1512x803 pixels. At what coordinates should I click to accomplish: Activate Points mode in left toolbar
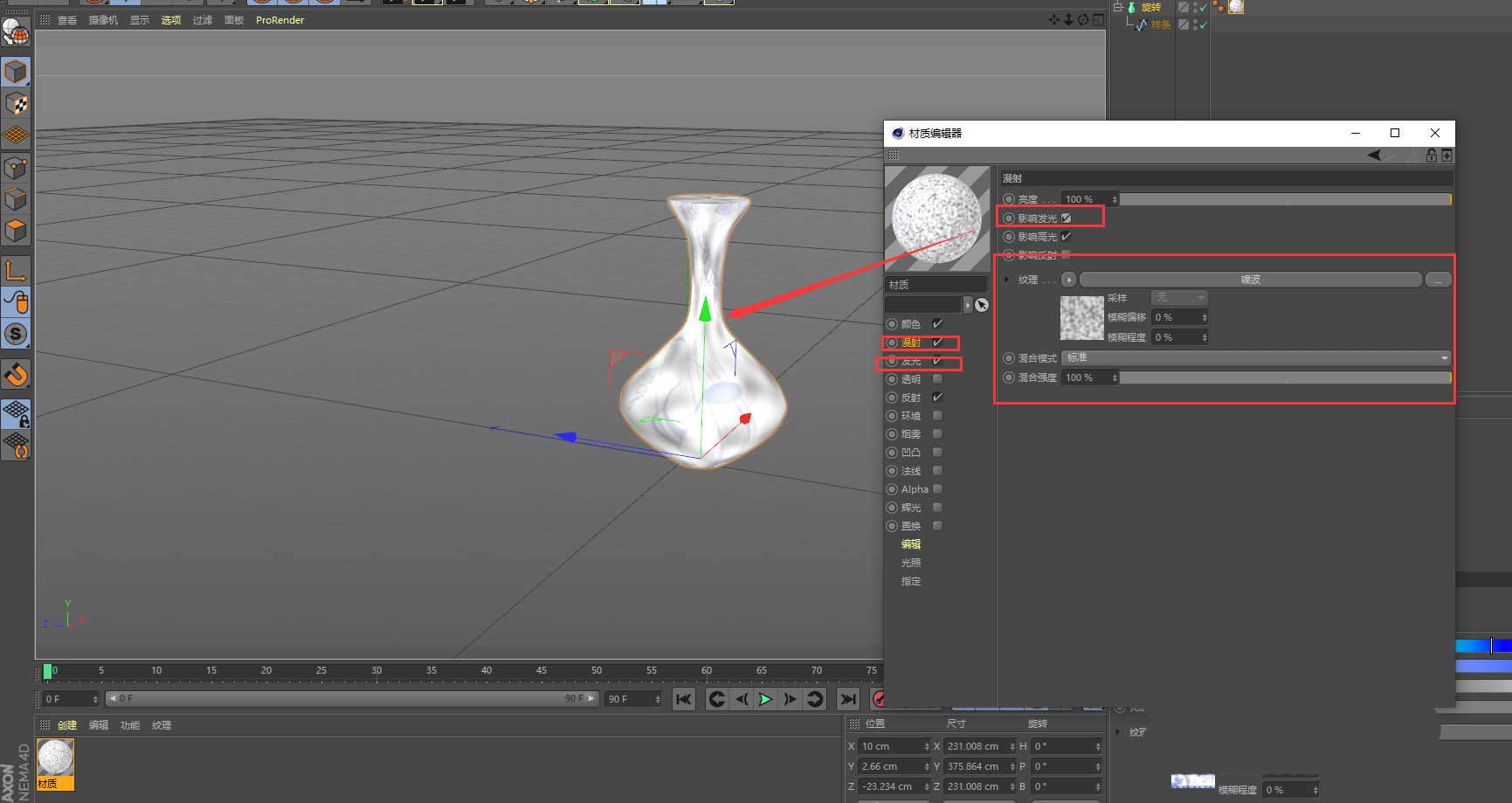[16, 168]
